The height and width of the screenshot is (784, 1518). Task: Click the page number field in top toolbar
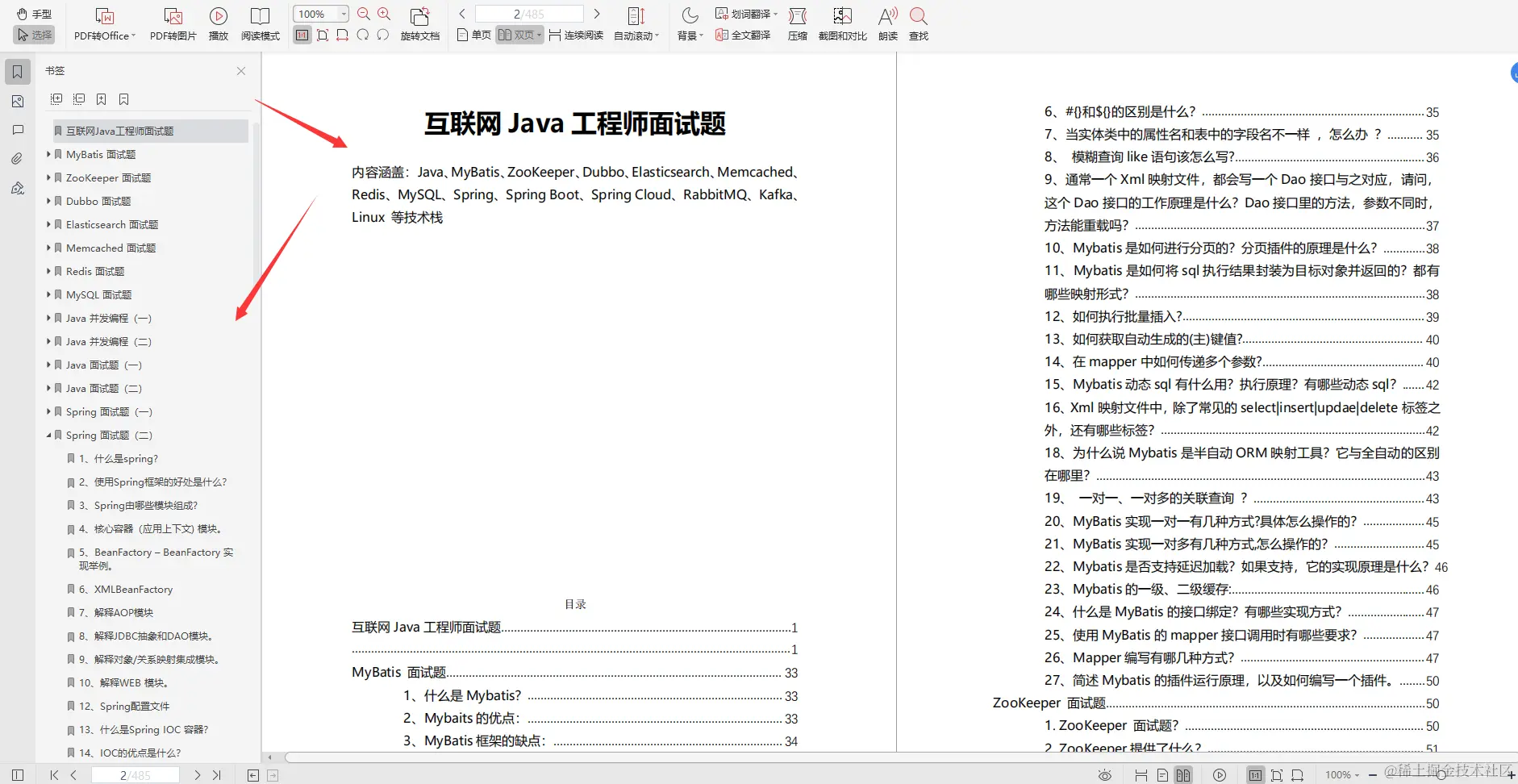pyautogui.click(x=529, y=14)
